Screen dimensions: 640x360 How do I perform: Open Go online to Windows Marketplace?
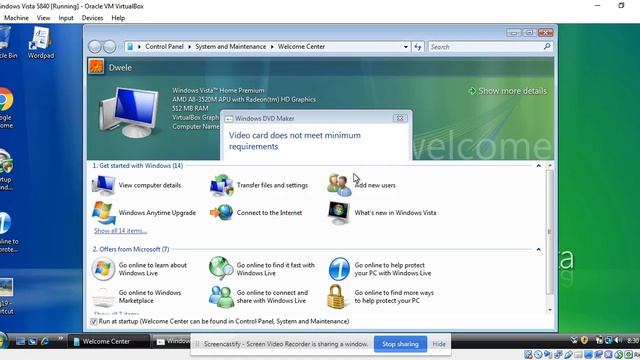[x=137, y=297]
